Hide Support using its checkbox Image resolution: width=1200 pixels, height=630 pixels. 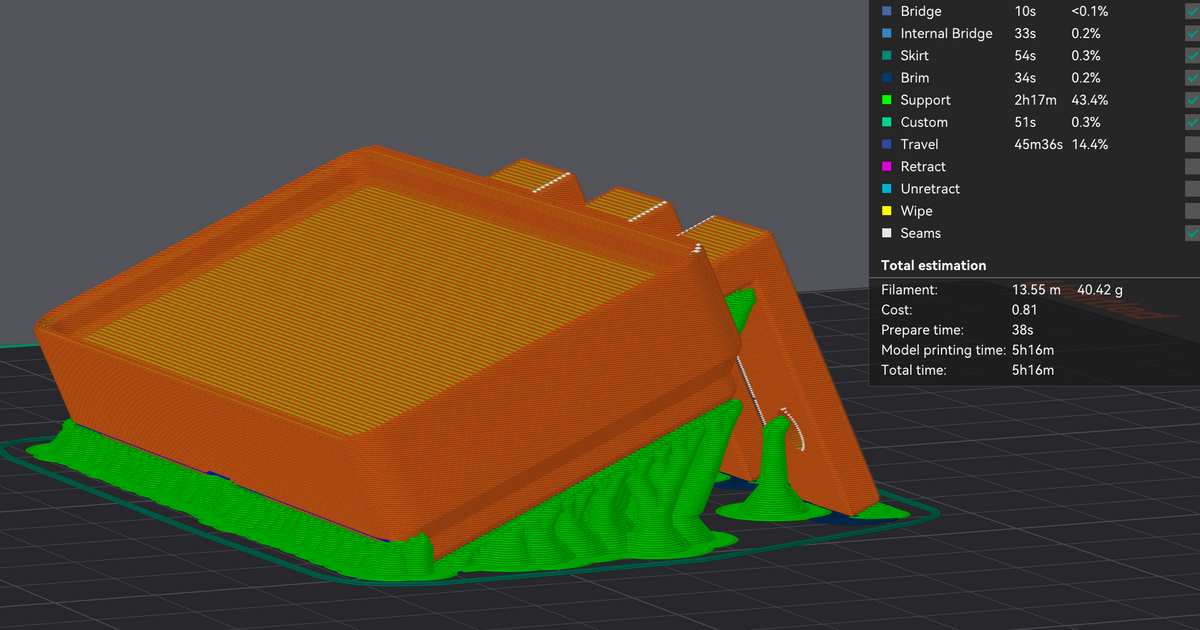(x=1192, y=100)
